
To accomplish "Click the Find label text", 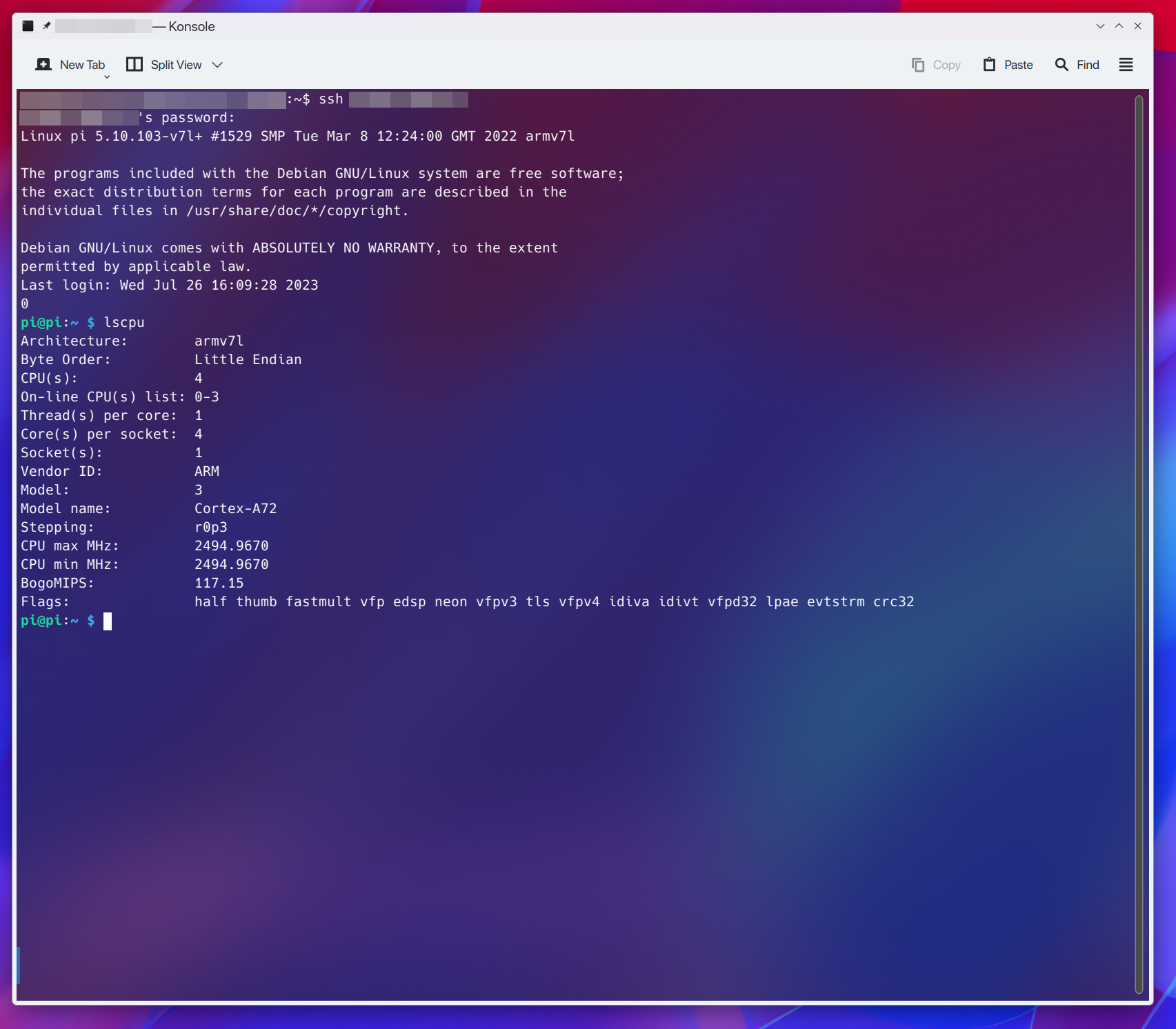I will 1088,65.
